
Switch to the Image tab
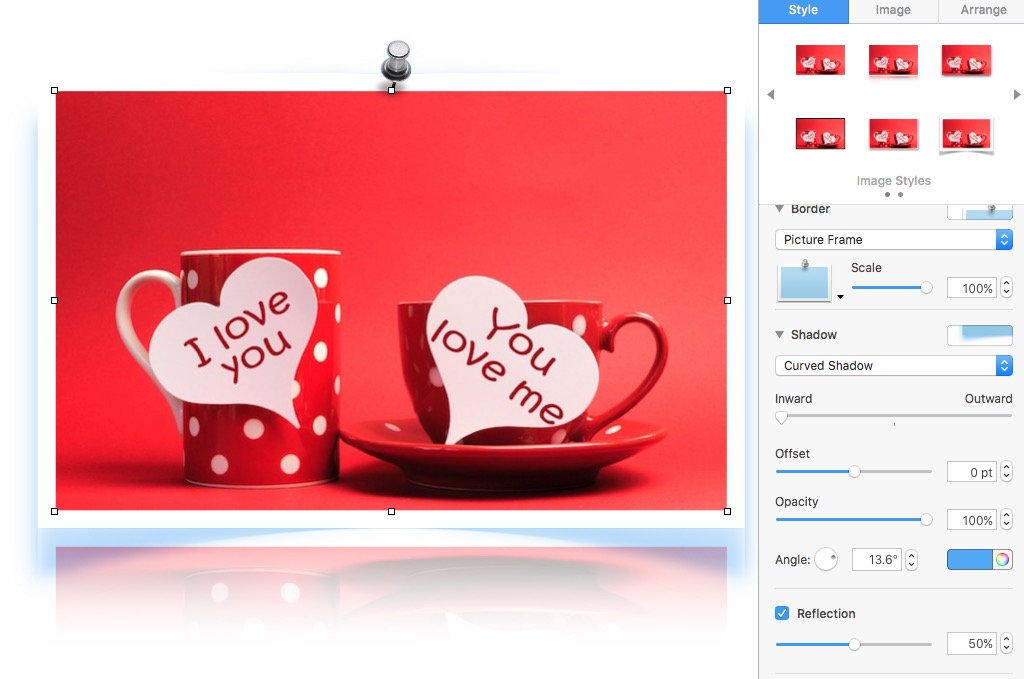893,10
